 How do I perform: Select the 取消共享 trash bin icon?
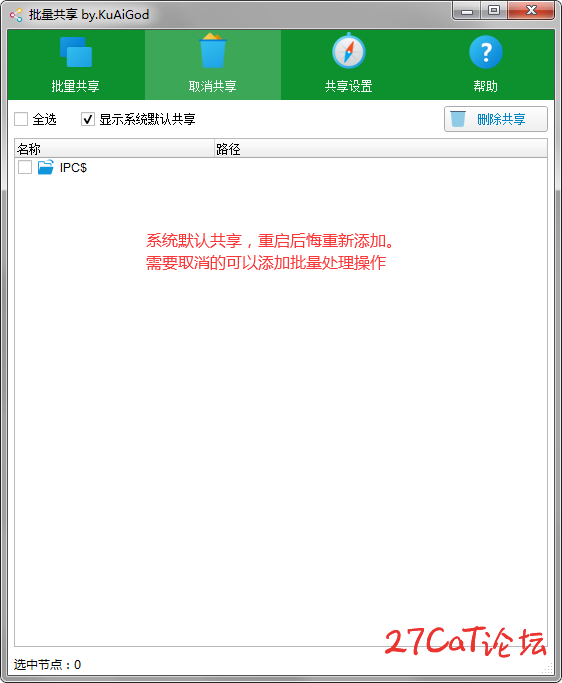(213, 51)
